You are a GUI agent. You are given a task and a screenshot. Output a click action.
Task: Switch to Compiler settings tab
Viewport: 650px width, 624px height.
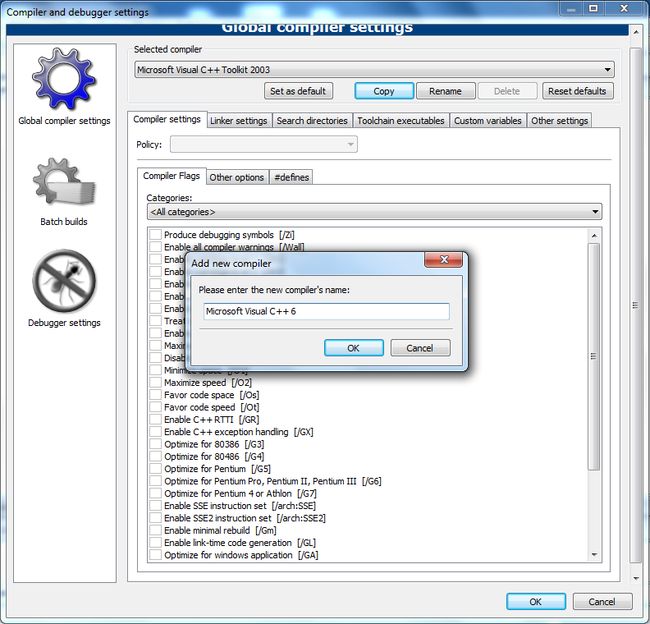pyautogui.click(x=167, y=119)
